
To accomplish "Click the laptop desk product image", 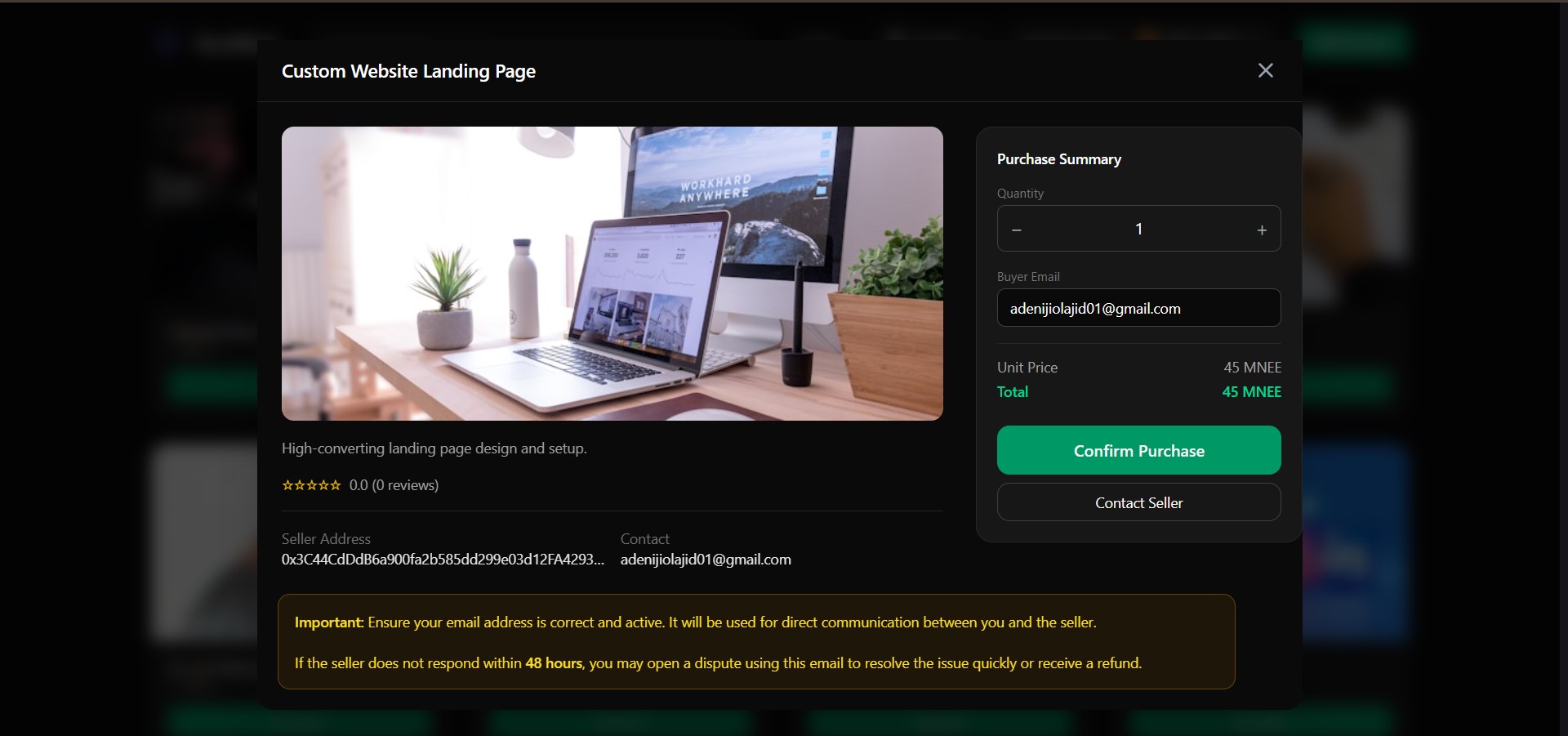I will (612, 274).
